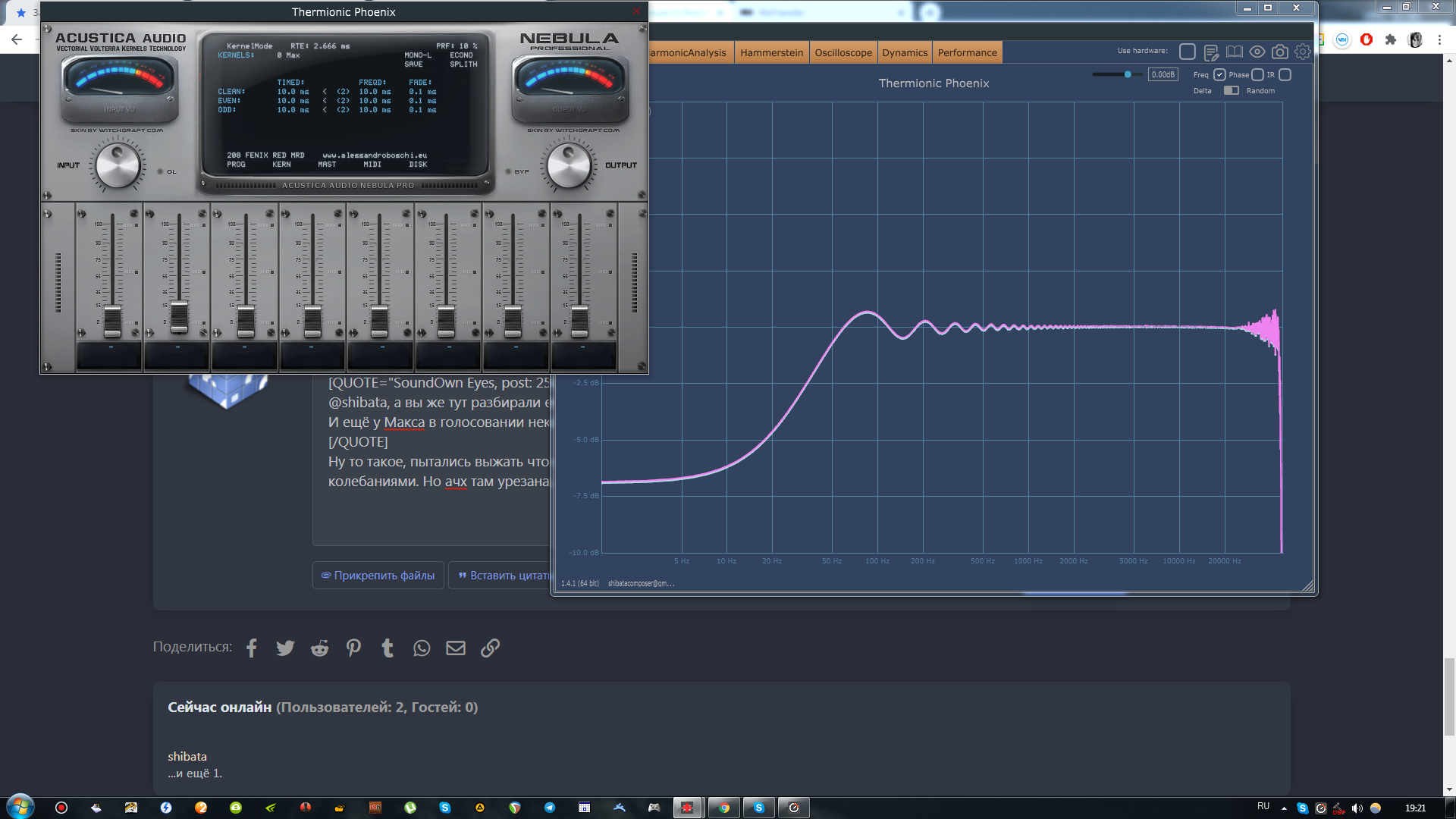This screenshot has height=819, width=1456.
Task: Open the KERN page in Nebula display
Action: (x=281, y=165)
